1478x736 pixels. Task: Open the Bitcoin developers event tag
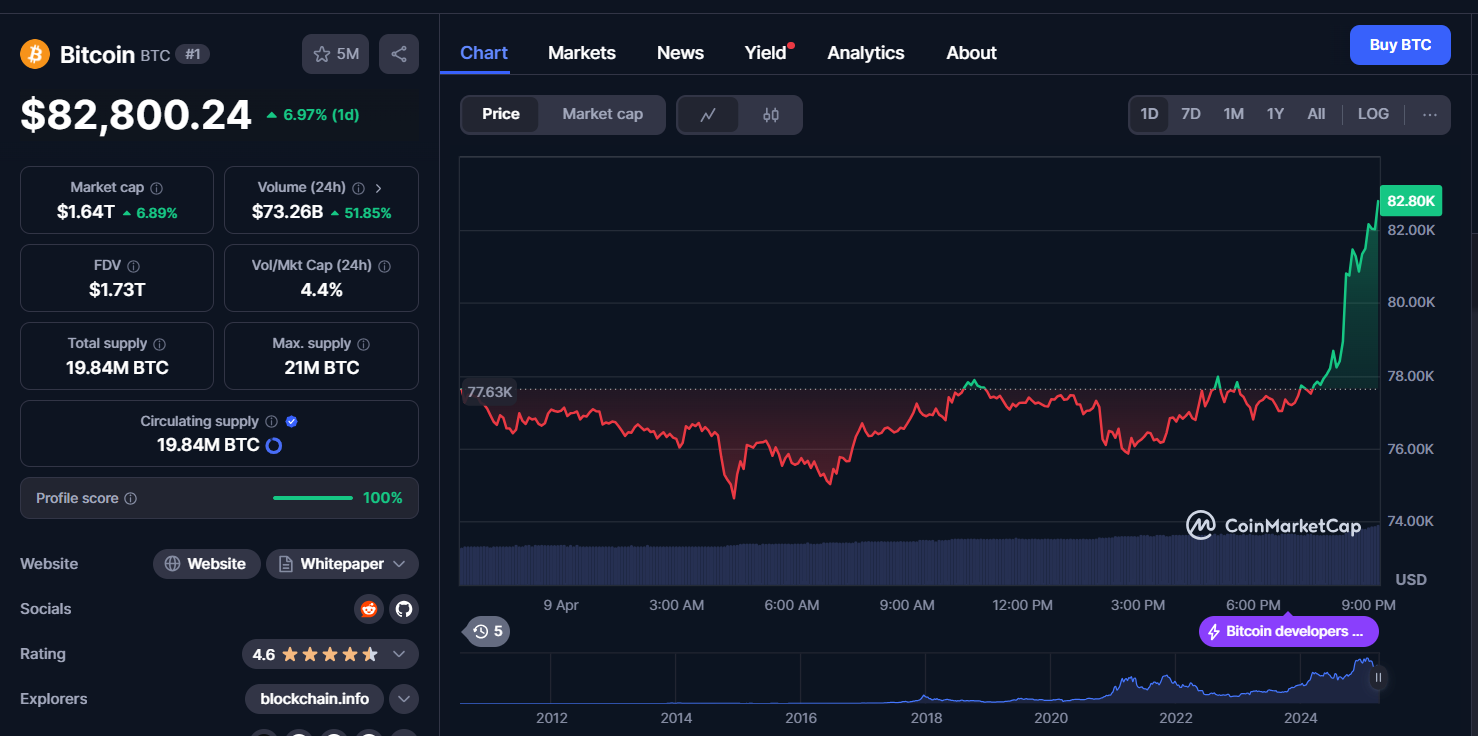click(1288, 632)
